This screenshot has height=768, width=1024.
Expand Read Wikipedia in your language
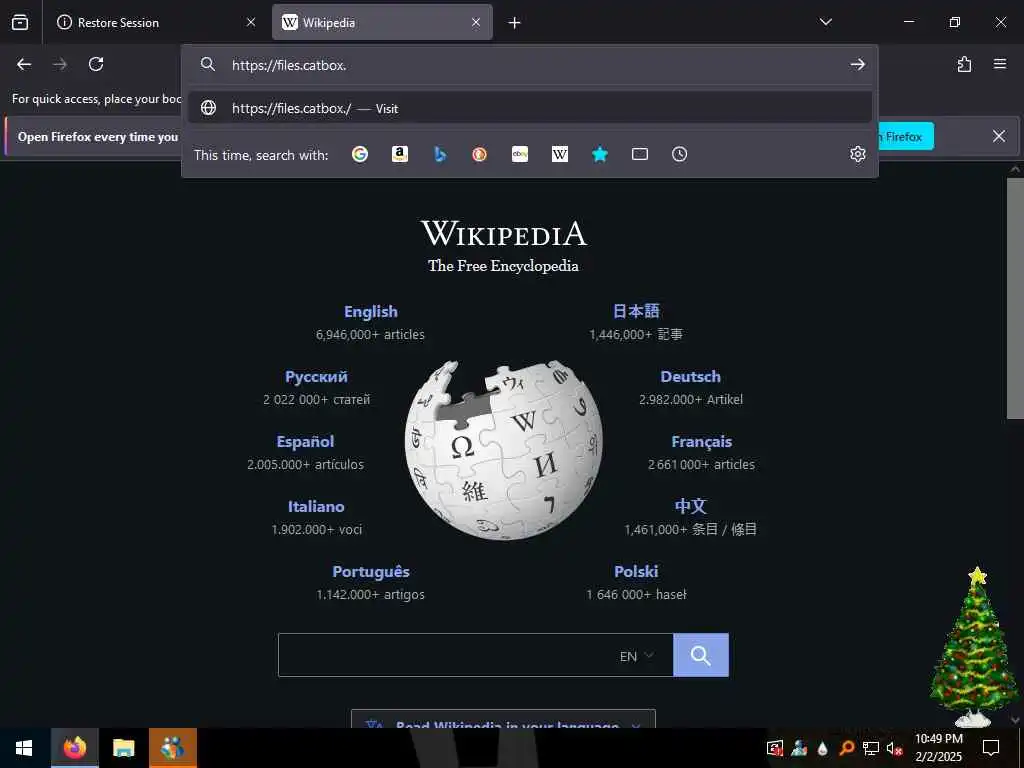(x=504, y=720)
